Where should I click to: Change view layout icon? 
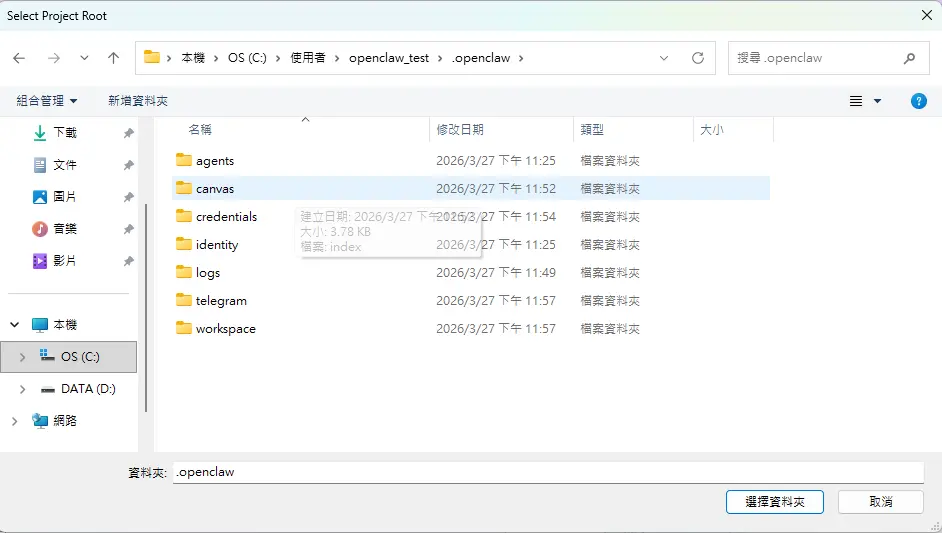(856, 101)
